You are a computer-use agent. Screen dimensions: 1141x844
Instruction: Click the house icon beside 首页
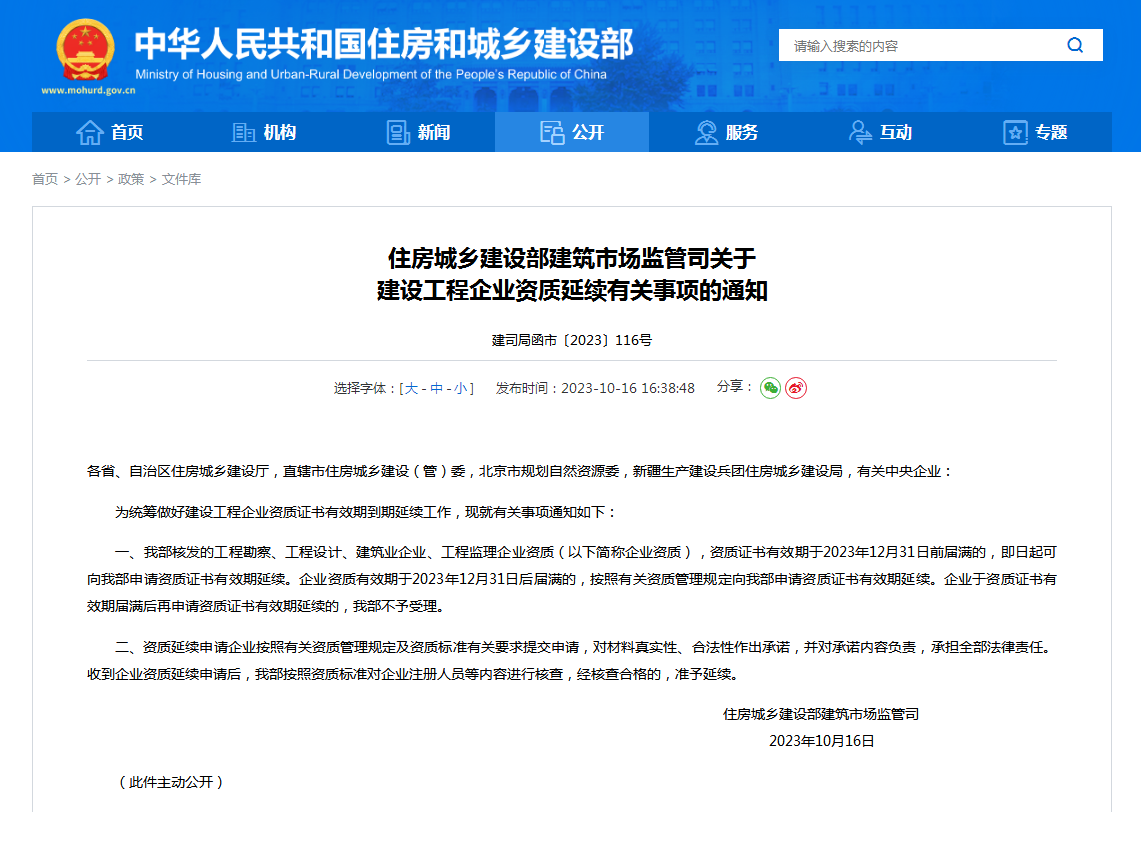pos(90,132)
